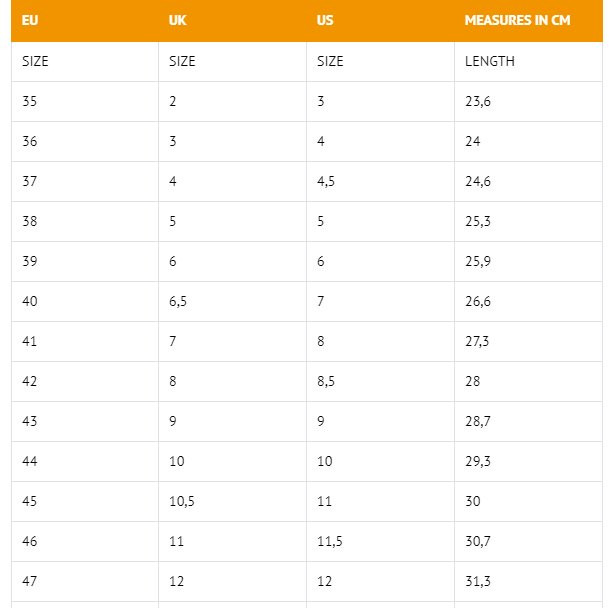Click the EU size 44 cell
Screen dimensions: 609x608
pos(30,461)
